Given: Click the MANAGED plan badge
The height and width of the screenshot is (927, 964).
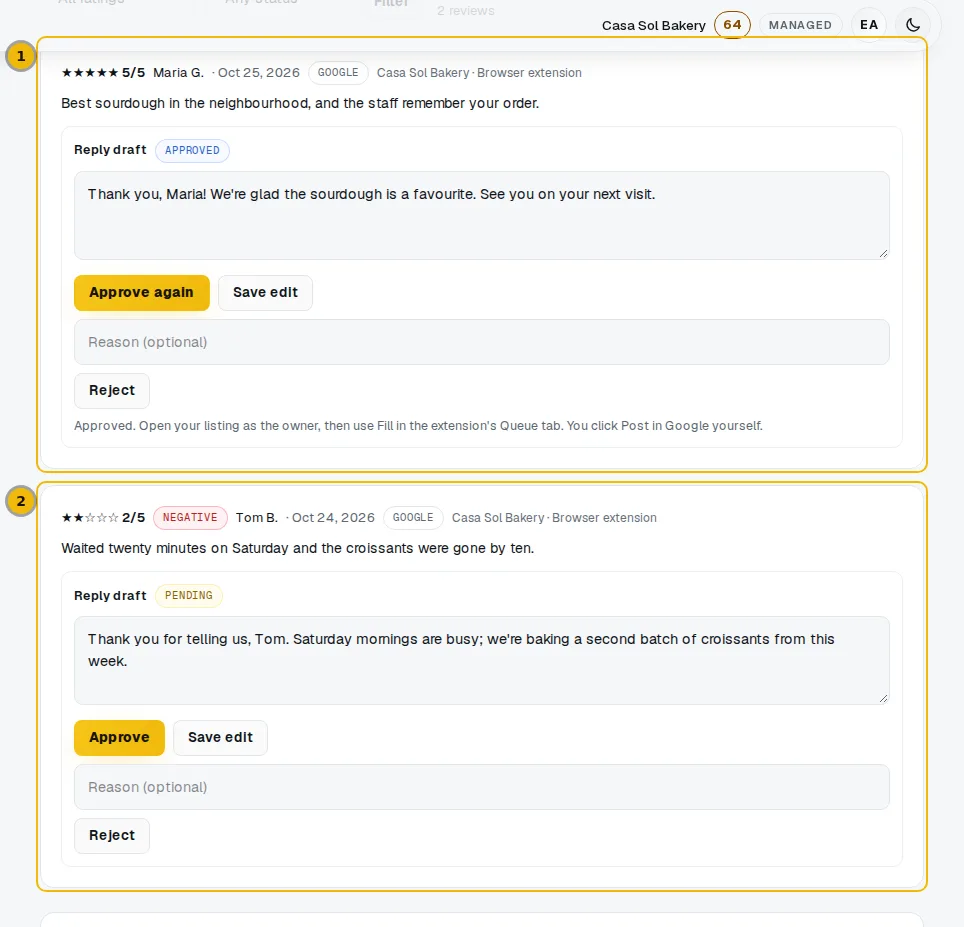Looking at the screenshot, I should pos(800,25).
